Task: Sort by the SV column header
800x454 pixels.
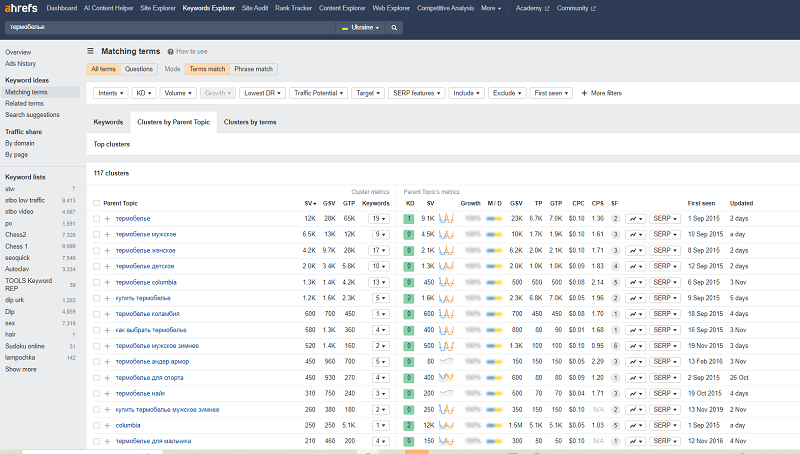Action: (310, 203)
